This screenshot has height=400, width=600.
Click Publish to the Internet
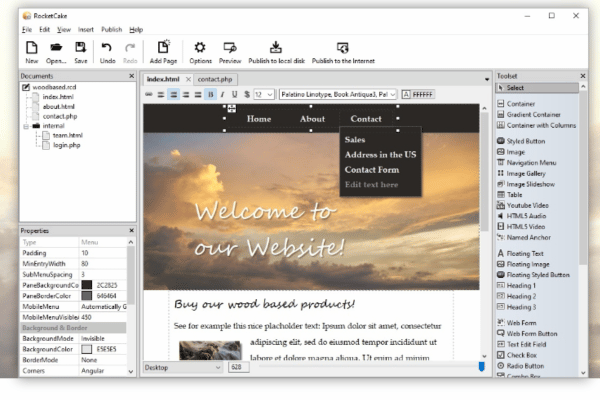(343, 52)
